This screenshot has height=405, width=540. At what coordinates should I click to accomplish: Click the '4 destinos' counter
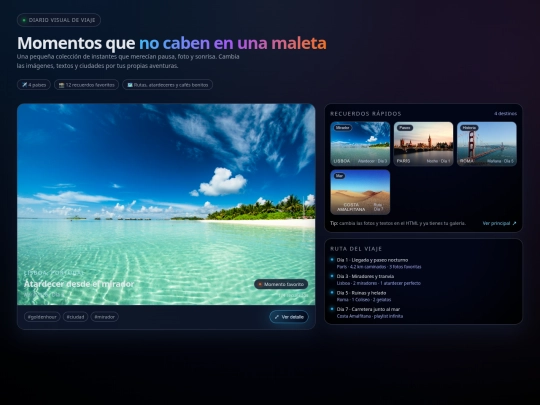coord(505,114)
